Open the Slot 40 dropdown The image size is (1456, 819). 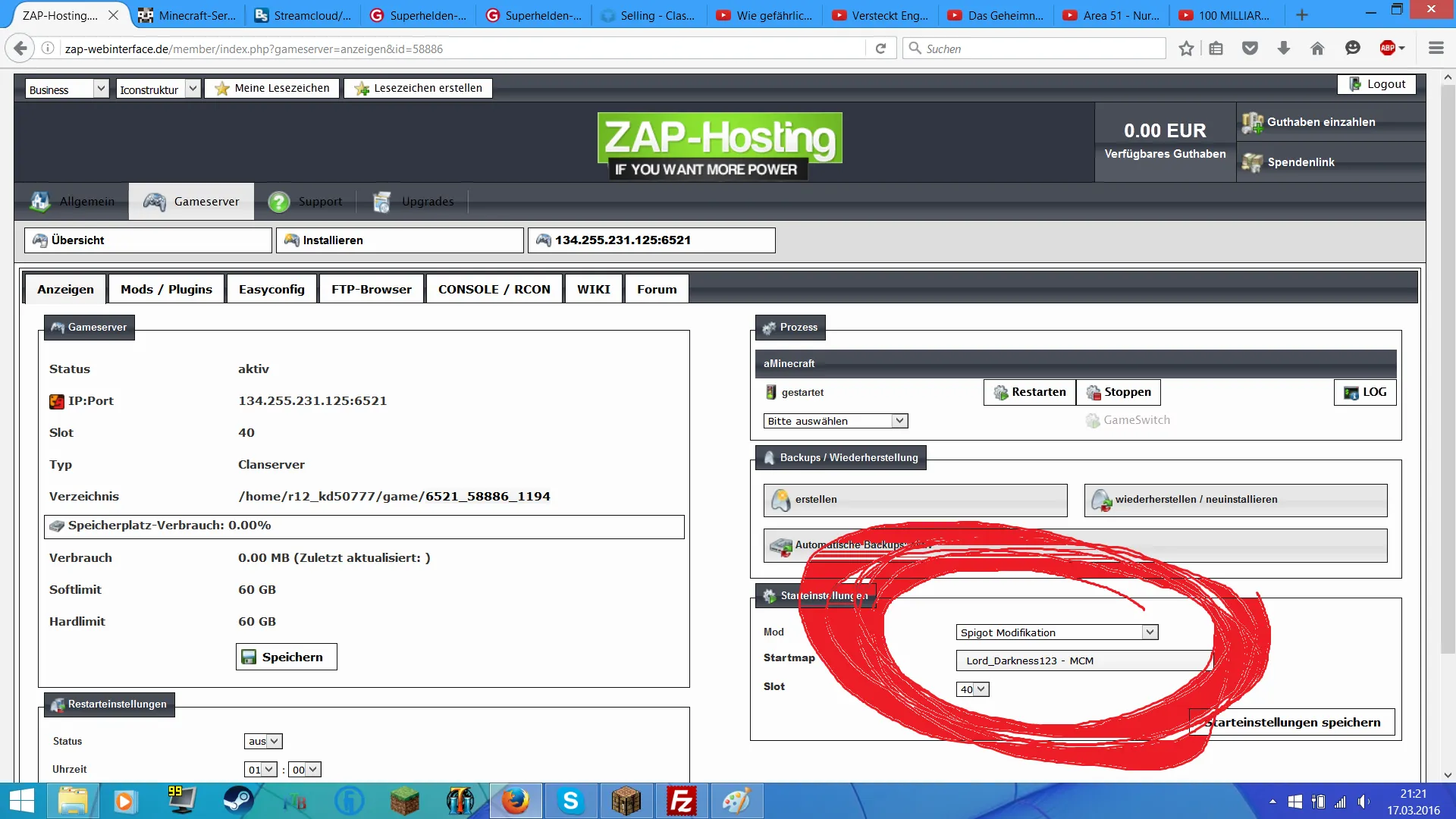973,689
